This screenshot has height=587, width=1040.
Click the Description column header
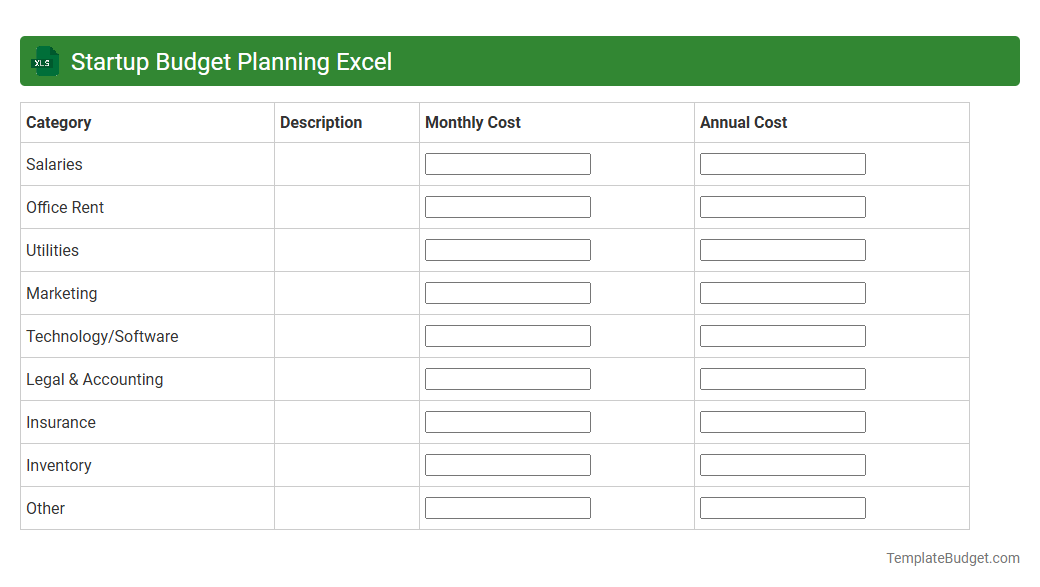[321, 122]
